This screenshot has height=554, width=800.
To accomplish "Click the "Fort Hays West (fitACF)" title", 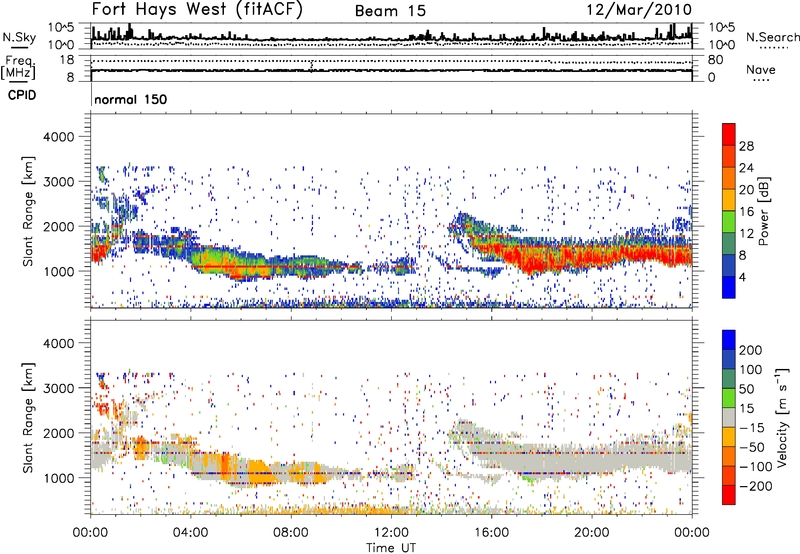I will point(197,9).
